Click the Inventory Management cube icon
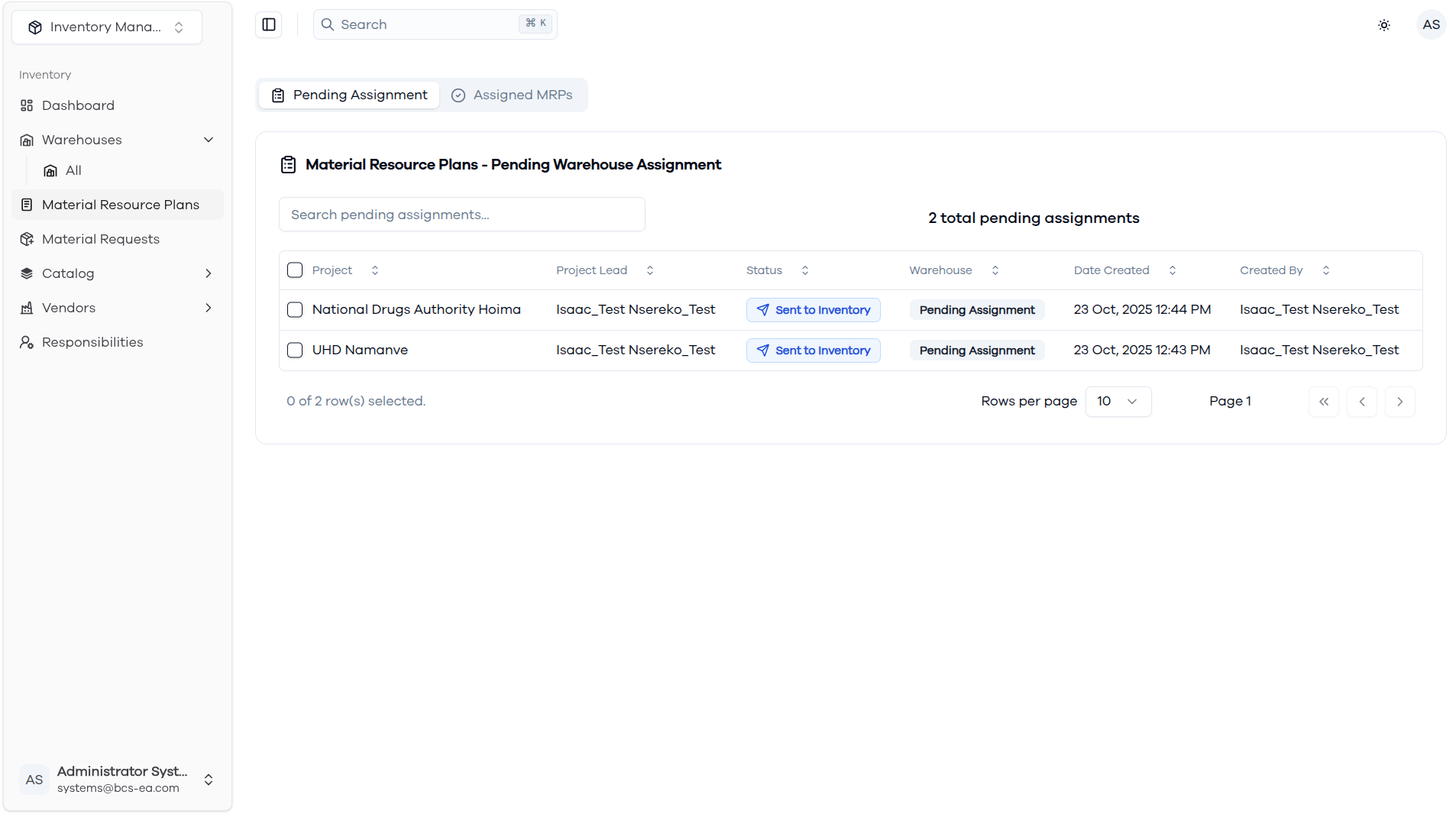The height and width of the screenshot is (814, 1456). point(35,27)
